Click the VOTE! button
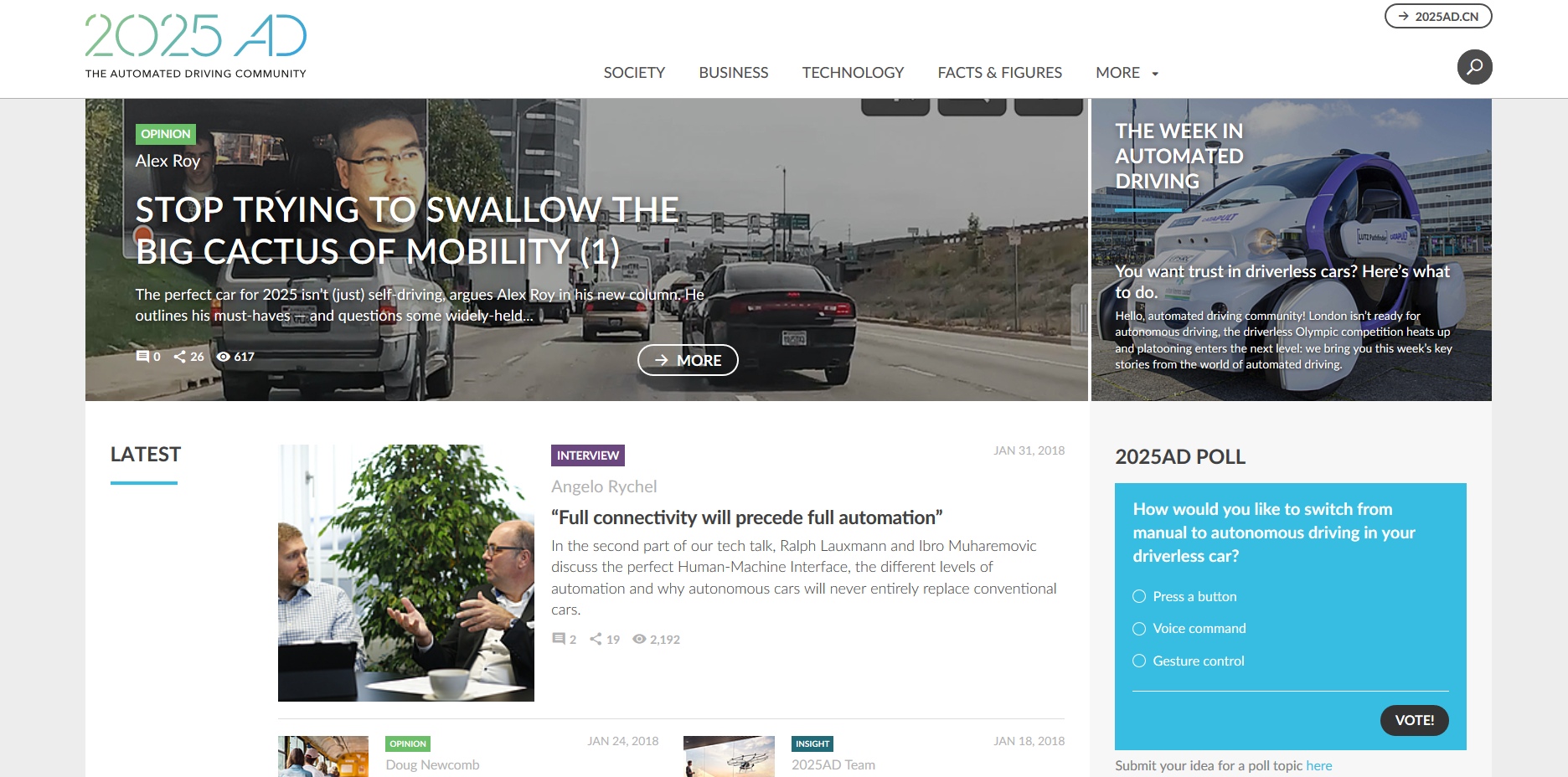1568x777 pixels. [1415, 720]
